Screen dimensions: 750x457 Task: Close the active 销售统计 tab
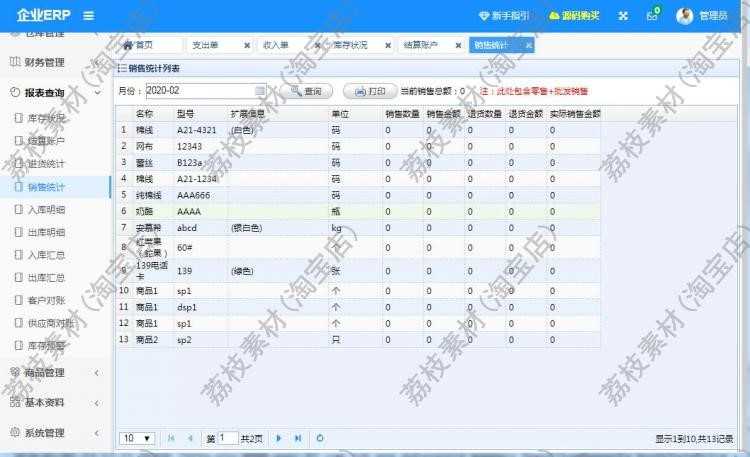pyautogui.click(x=529, y=45)
